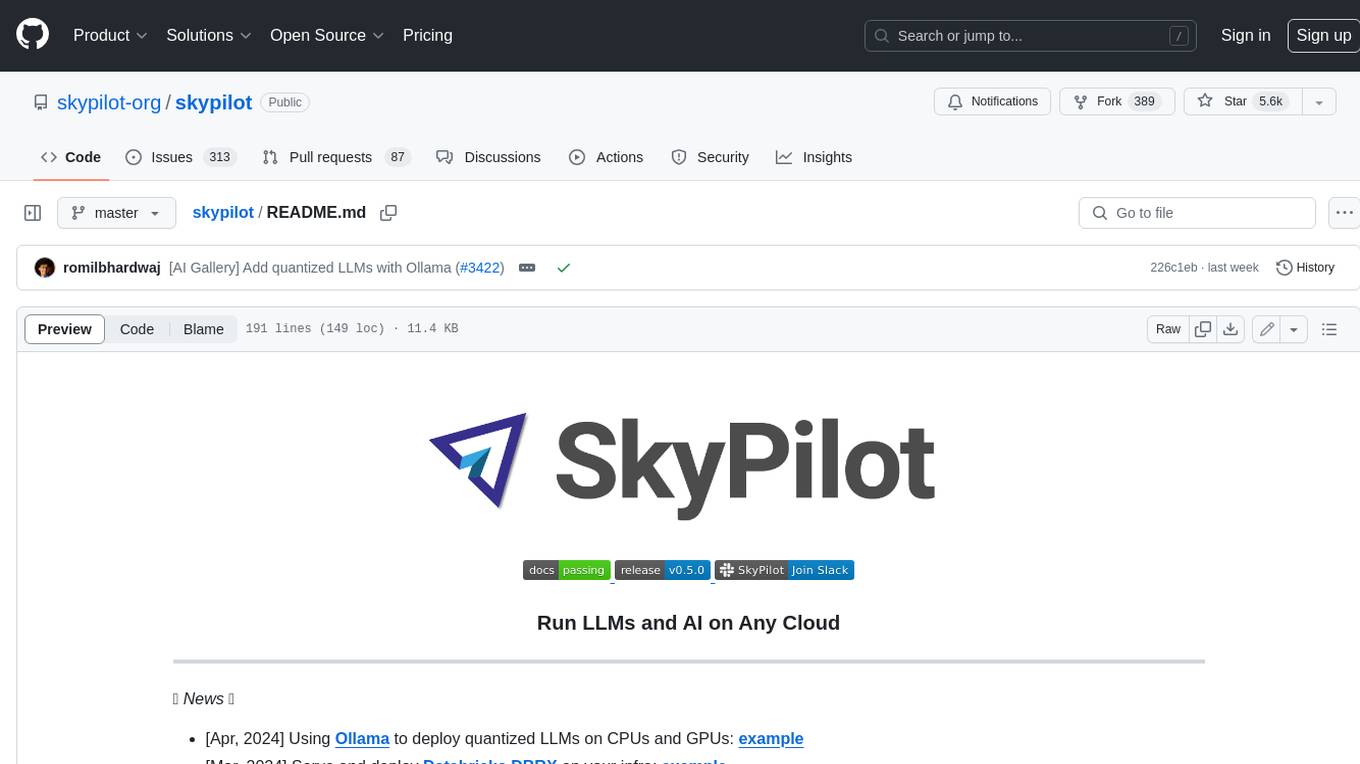
Task: Switch to the Issues tab
Action: (180, 157)
